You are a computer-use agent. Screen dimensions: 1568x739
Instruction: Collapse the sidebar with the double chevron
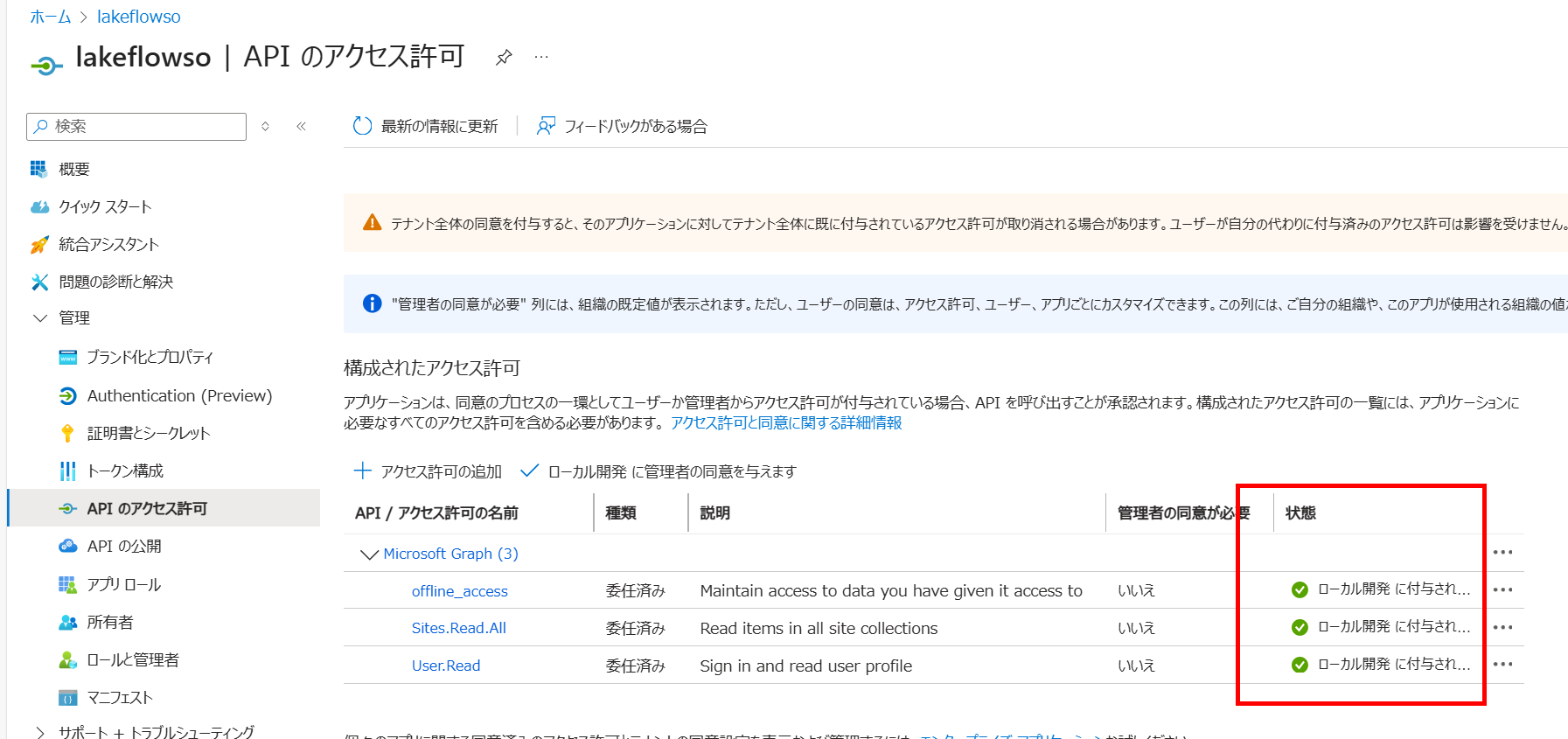[301, 126]
